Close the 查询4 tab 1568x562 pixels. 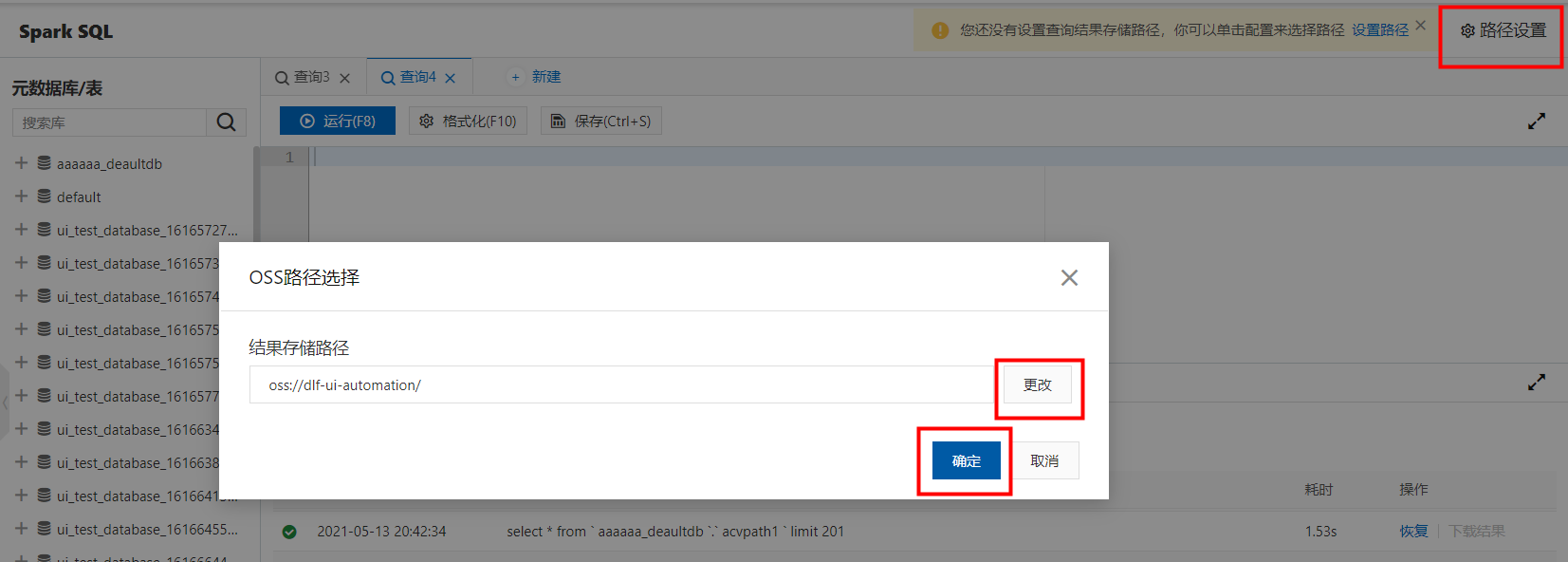pos(451,78)
